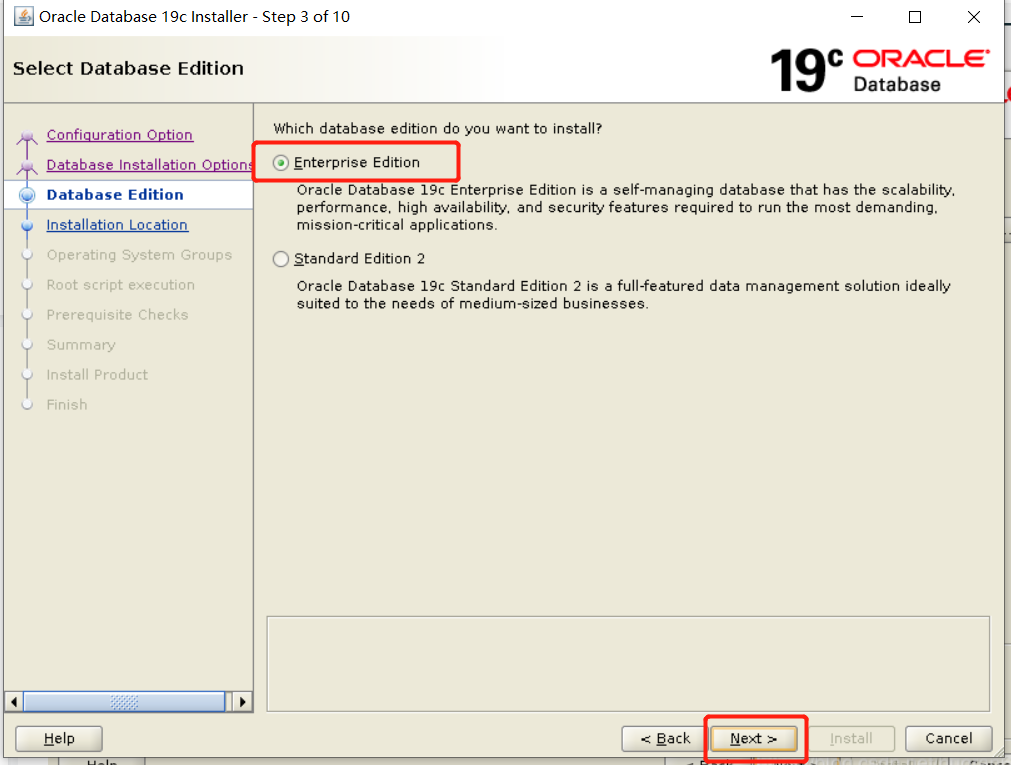Screen dimensions: 1011x765
Task: Click the Configuration Option step marker icon
Action: [x=27, y=136]
